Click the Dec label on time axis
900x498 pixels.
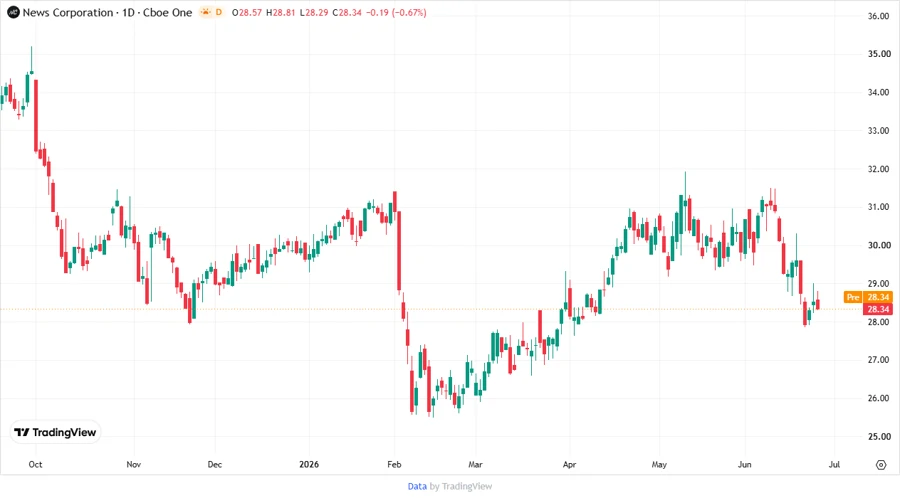tap(215, 465)
